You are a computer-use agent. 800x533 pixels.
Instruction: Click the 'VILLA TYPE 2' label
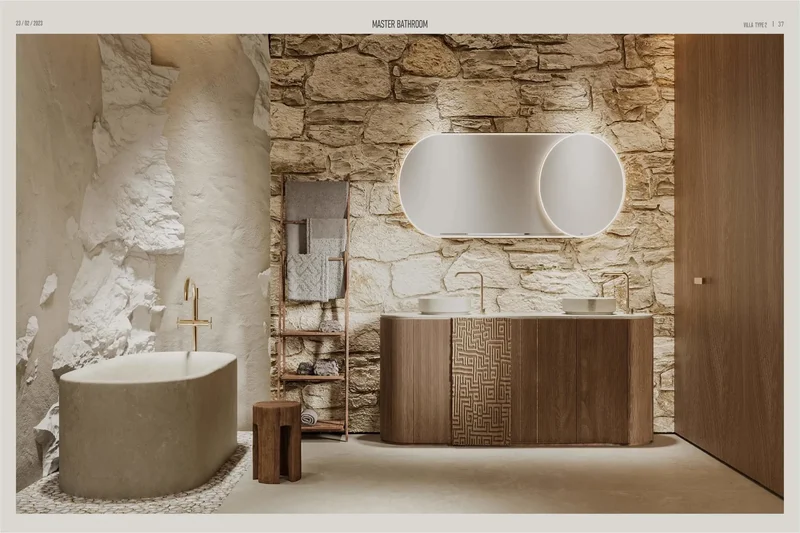pos(755,24)
